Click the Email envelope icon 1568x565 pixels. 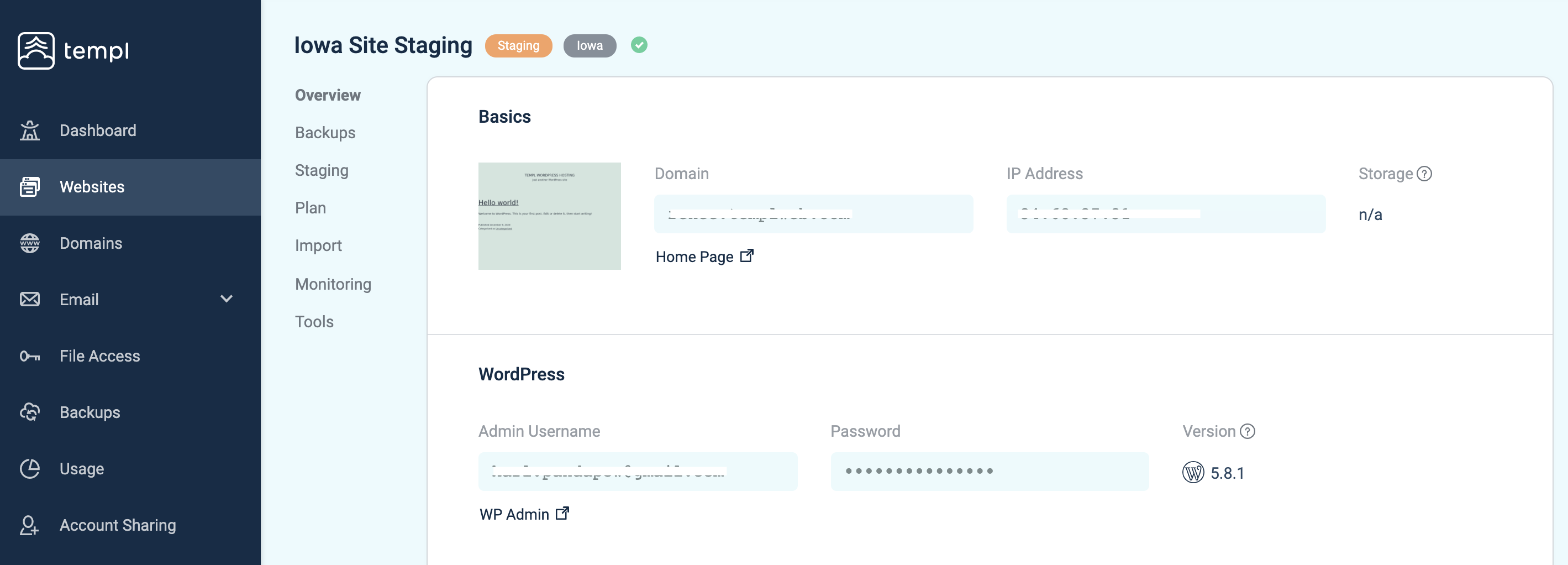(x=29, y=299)
